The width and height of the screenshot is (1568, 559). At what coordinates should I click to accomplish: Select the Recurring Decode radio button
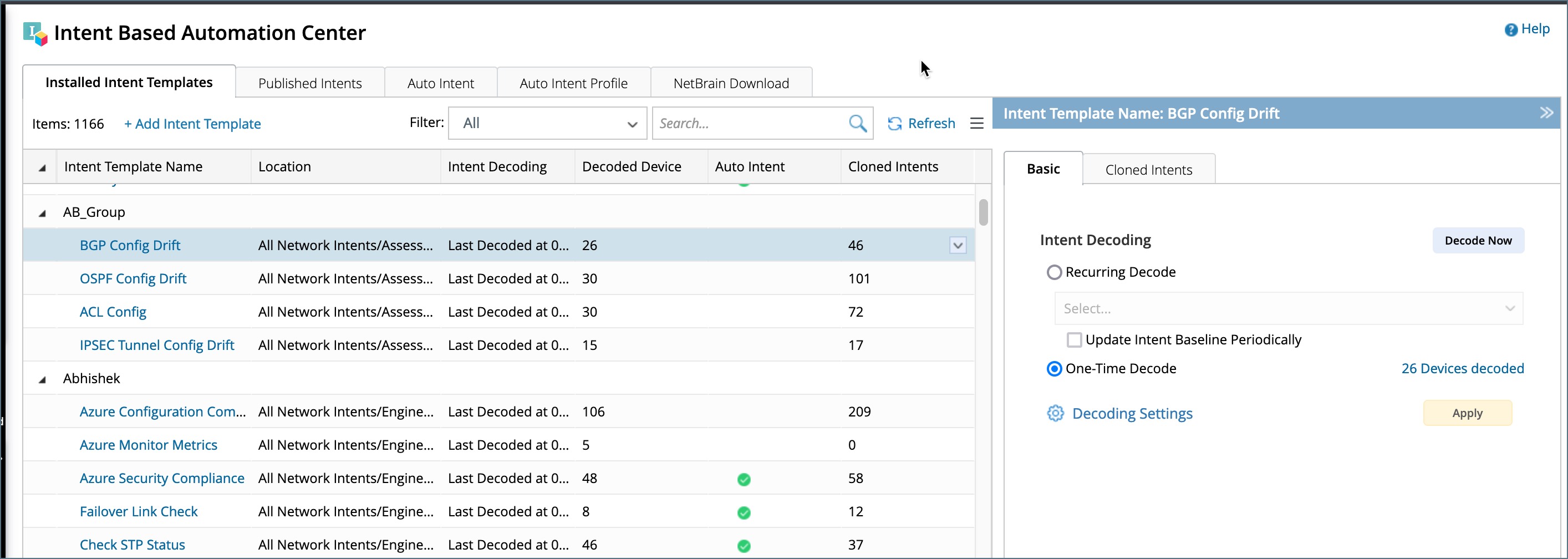1053,272
